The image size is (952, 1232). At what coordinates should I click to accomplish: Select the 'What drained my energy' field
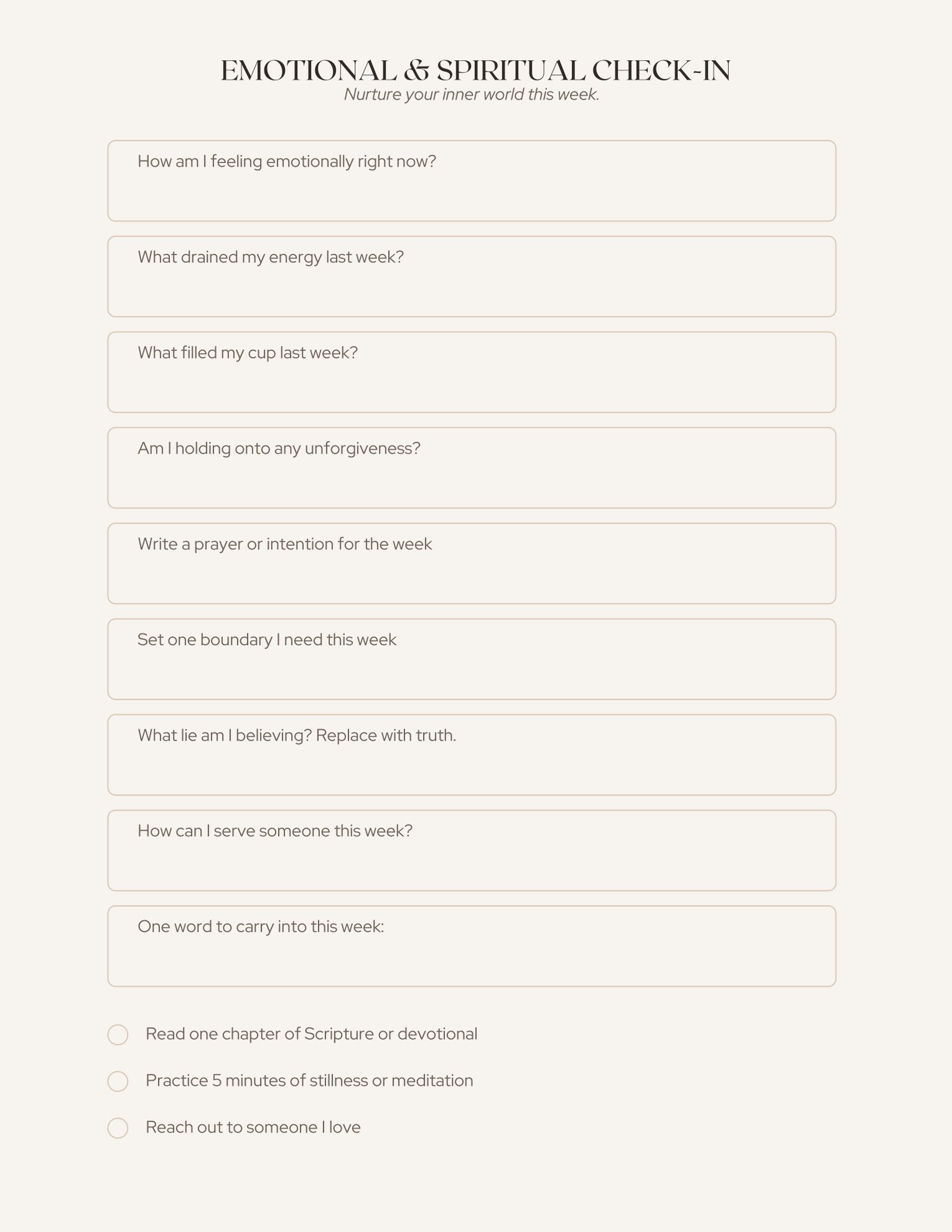(472, 277)
